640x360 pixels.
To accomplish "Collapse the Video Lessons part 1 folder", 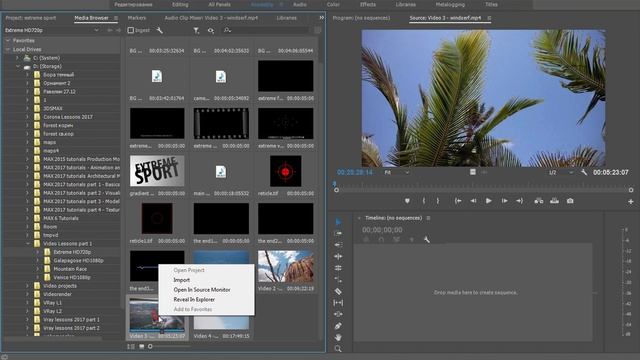I will coord(28,244).
